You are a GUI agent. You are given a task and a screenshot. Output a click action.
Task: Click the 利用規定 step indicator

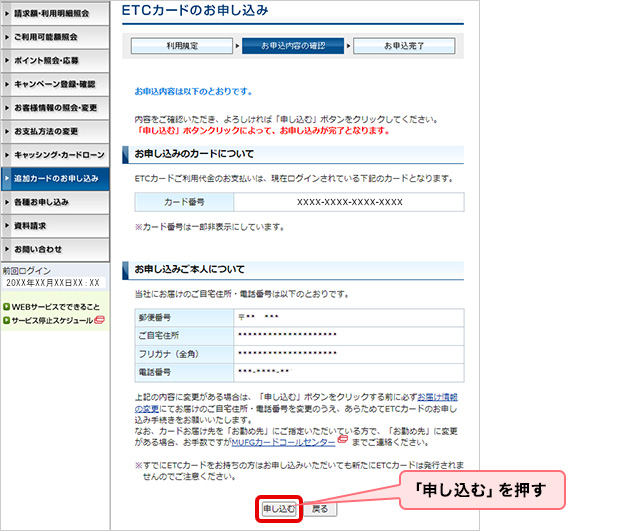(181, 46)
